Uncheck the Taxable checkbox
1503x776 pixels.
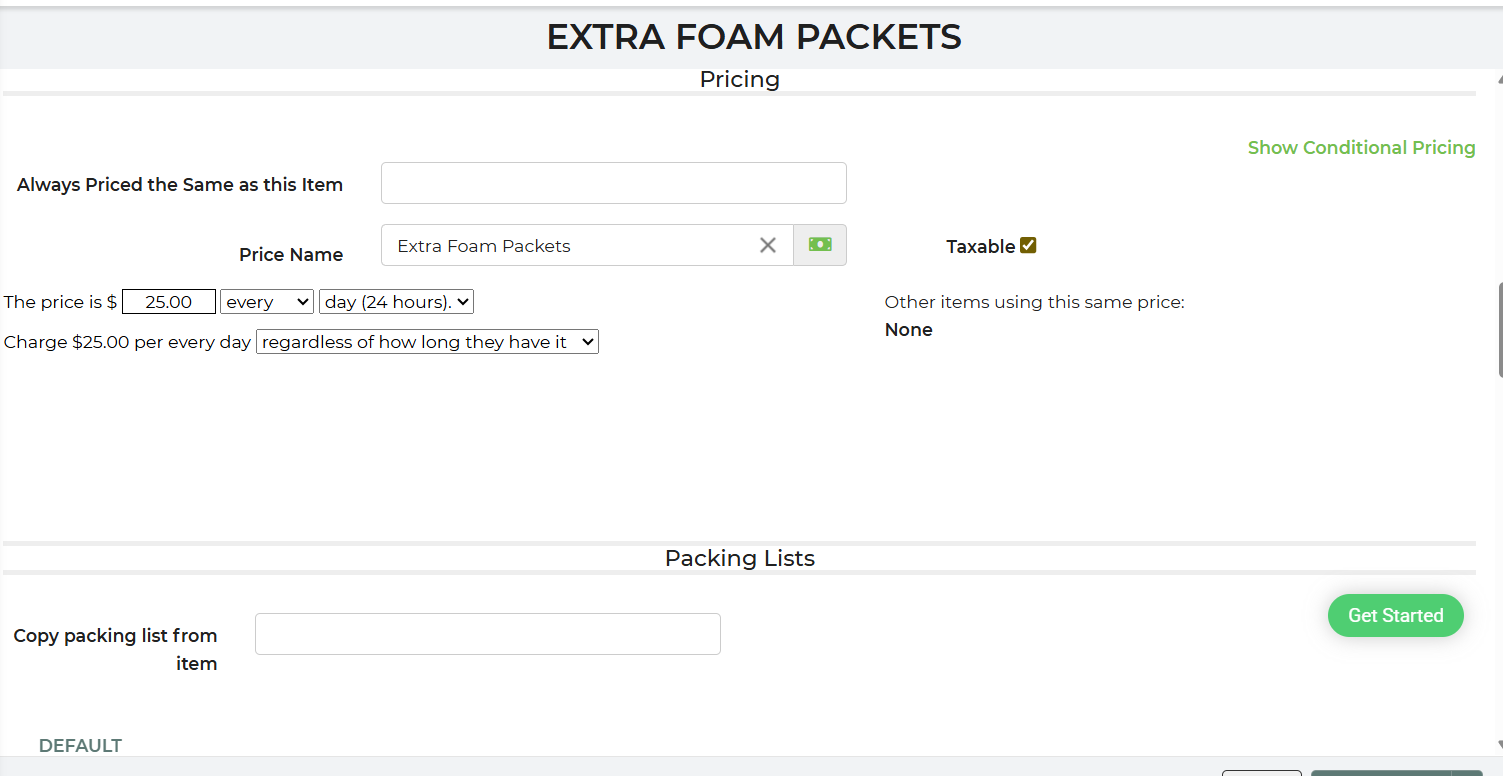tap(1028, 246)
